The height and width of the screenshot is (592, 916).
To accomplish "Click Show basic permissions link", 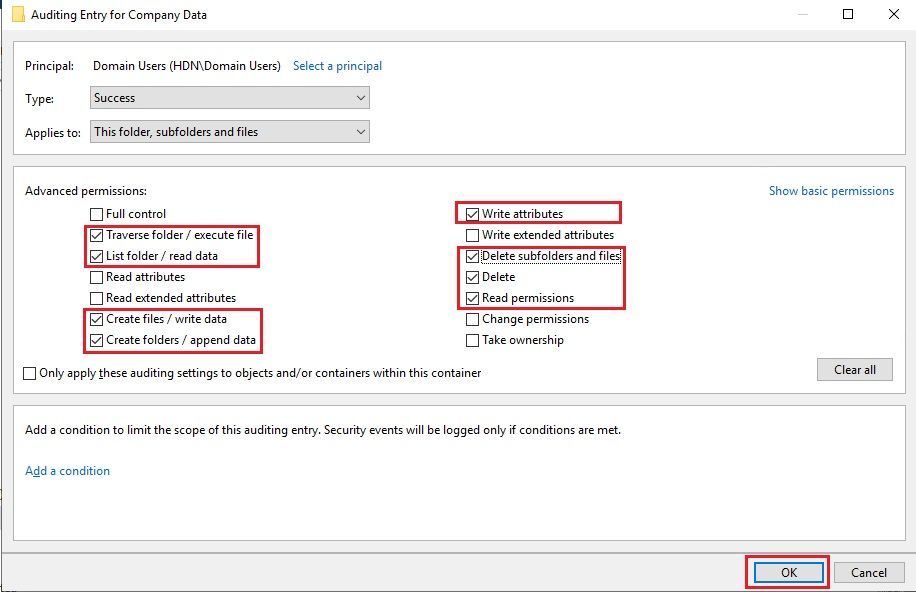I will pos(831,191).
